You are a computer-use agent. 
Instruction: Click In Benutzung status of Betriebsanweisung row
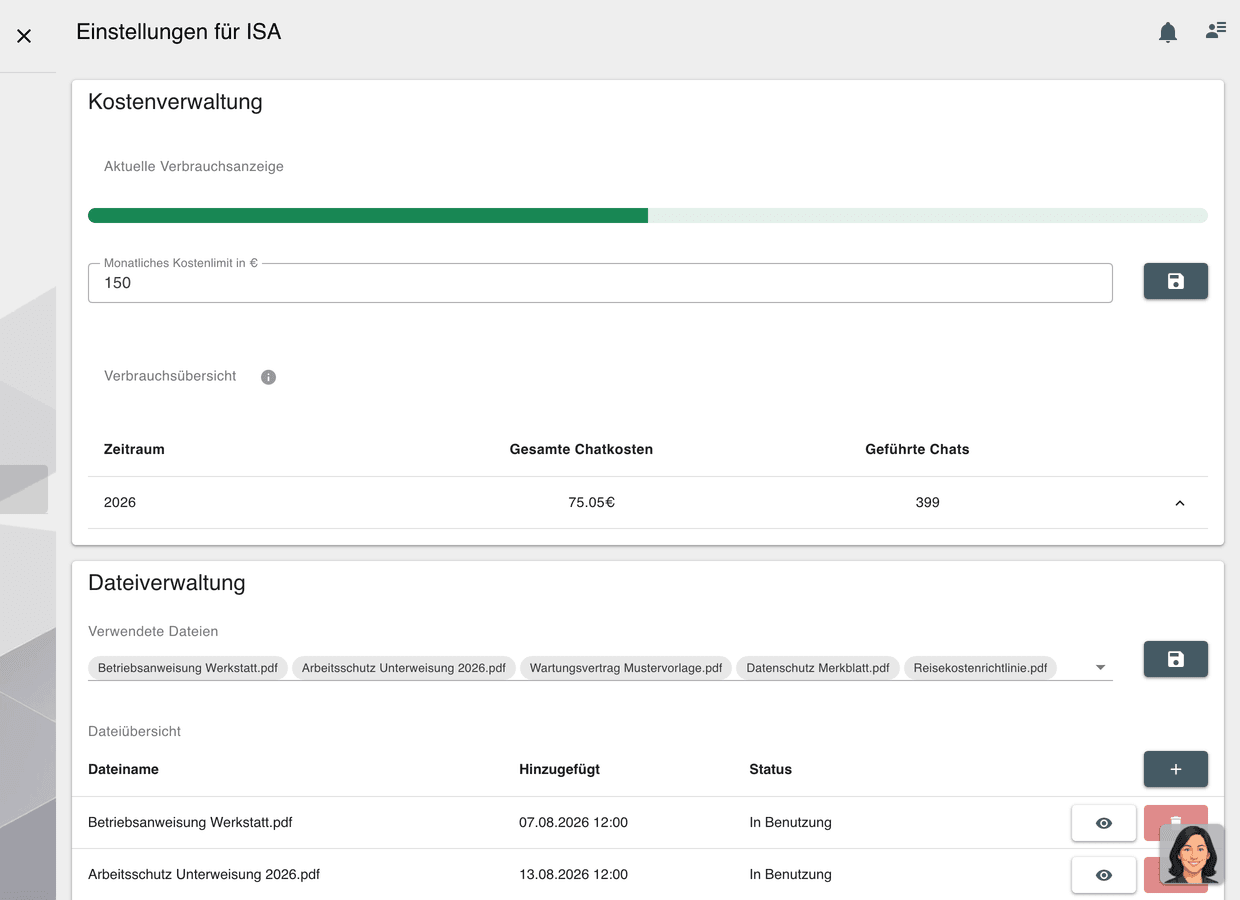(790, 822)
